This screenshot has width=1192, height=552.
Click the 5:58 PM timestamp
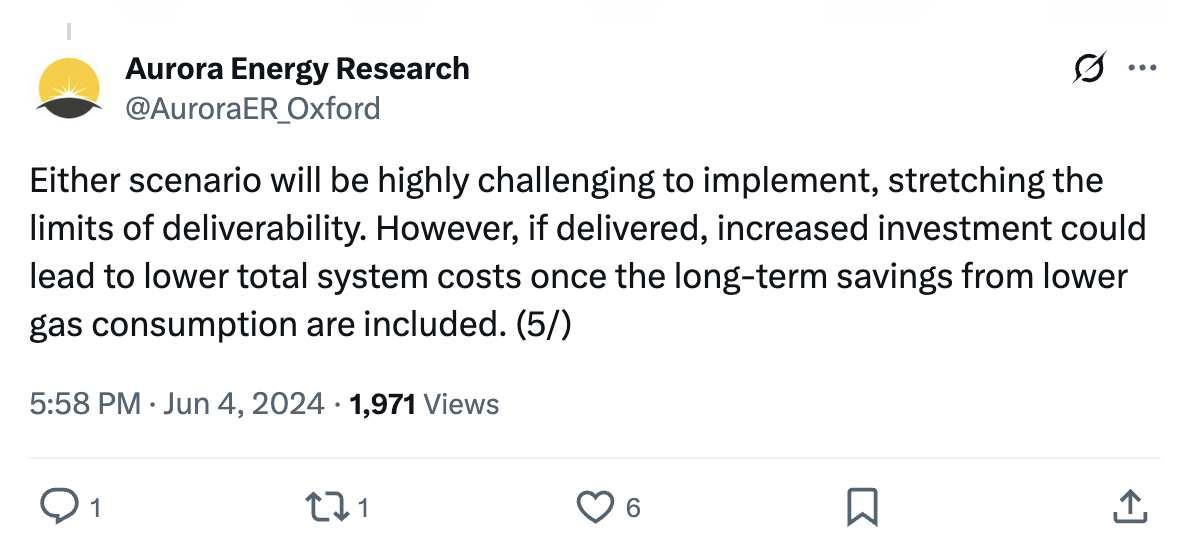84,404
